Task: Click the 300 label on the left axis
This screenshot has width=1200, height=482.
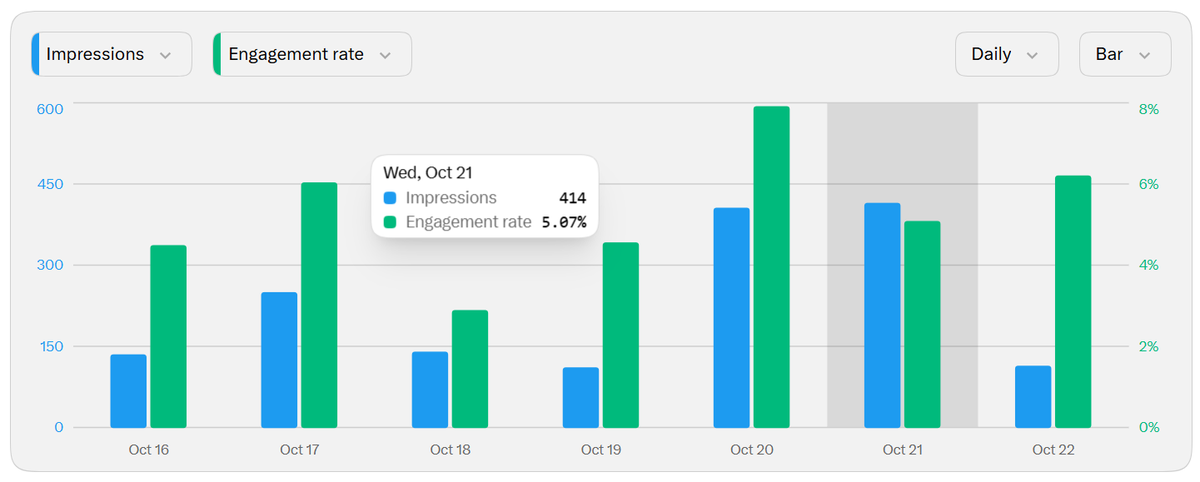Action: (51, 266)
